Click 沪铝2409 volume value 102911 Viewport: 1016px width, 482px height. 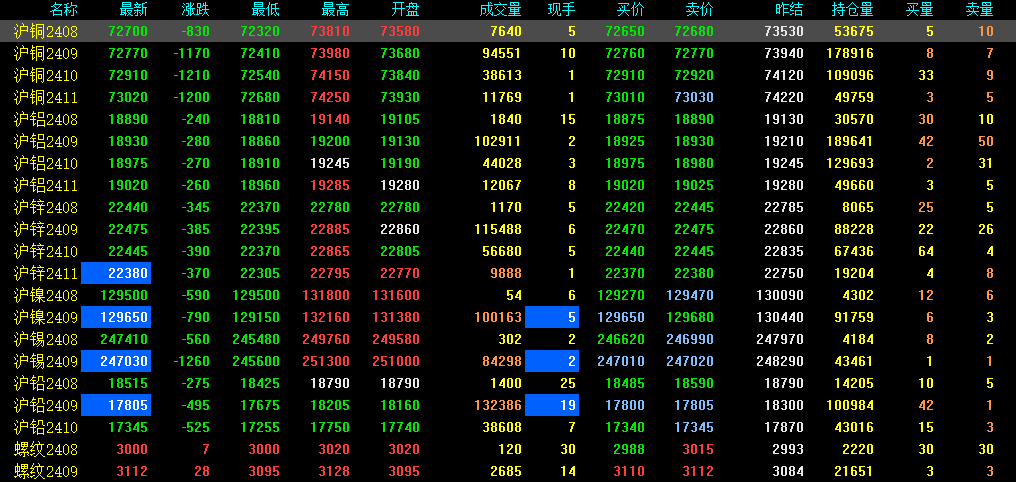pos(498,141)
